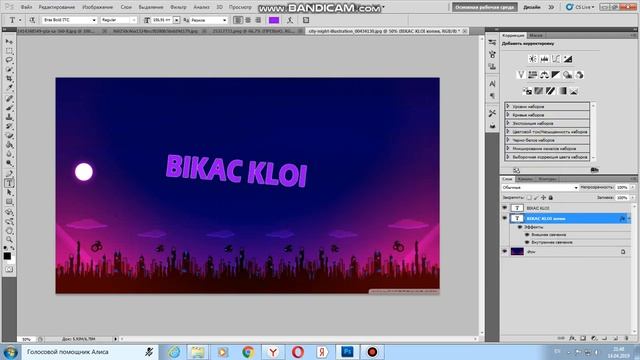Toggle visibility of Эффекты group
640x360 pixels.
click(x=520, y=227)
